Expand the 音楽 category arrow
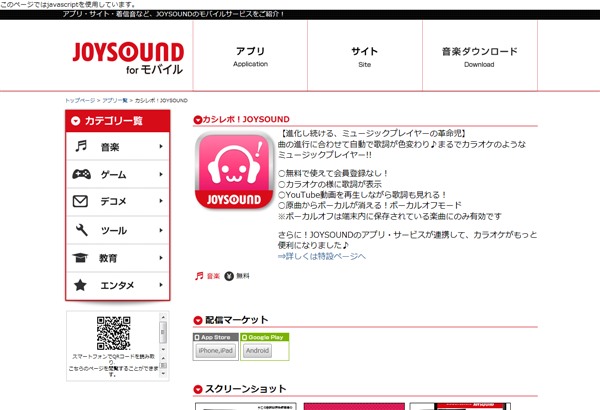600x410 pixels. pos(161,146)
